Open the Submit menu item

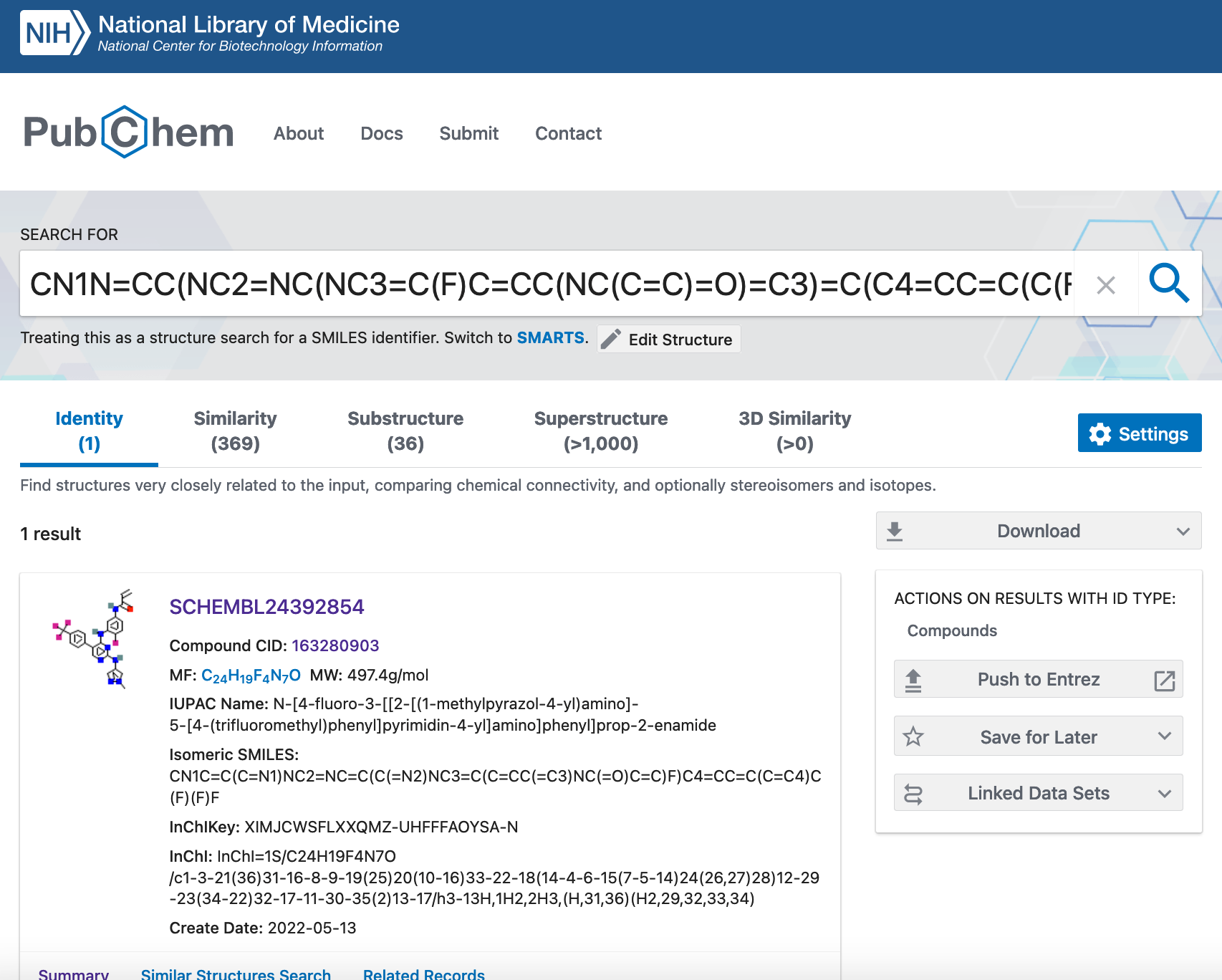[x=469, y=134]
